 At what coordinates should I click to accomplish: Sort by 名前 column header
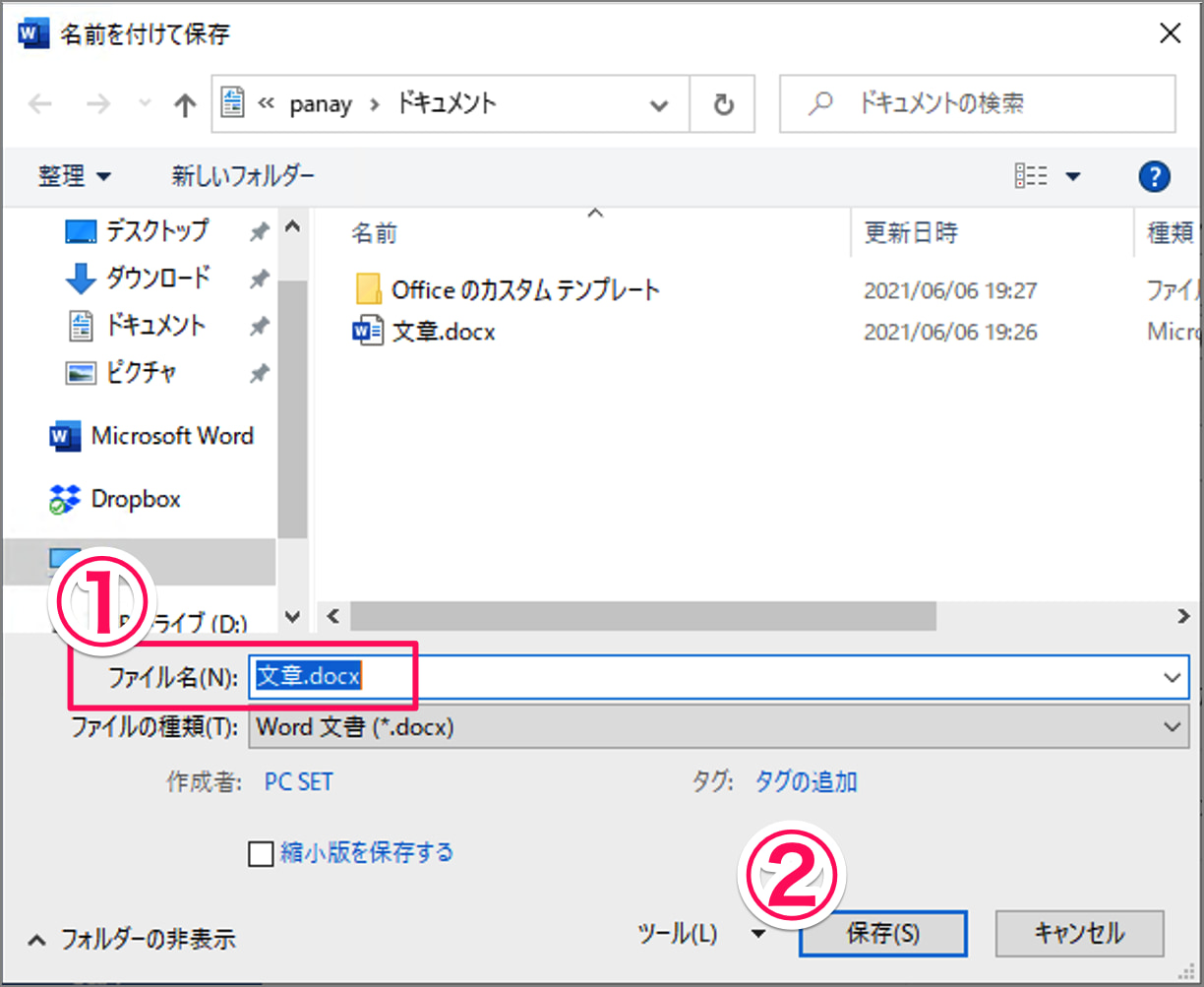(375, 233)
